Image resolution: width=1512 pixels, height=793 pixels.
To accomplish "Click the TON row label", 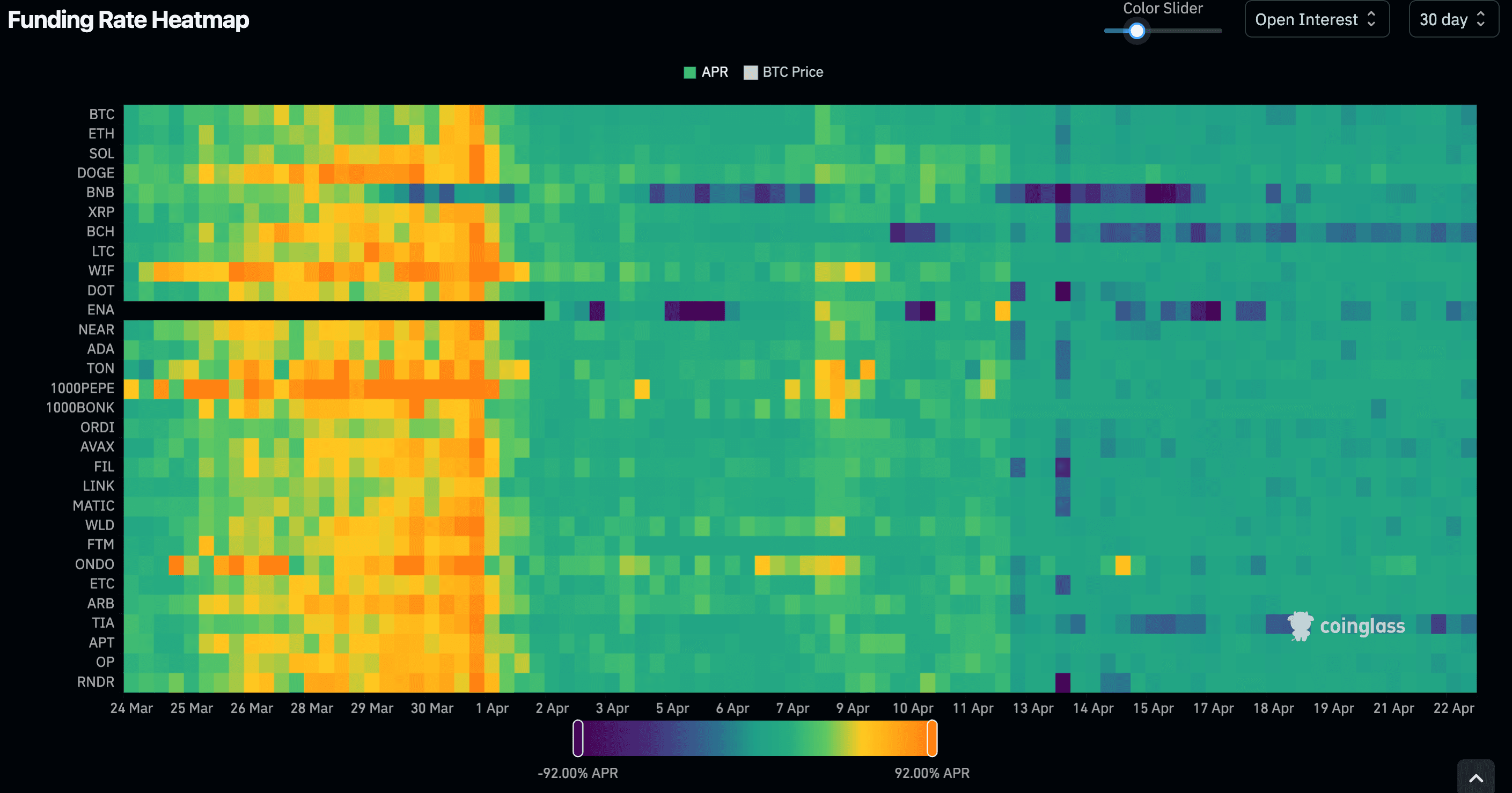I will 100,368.
